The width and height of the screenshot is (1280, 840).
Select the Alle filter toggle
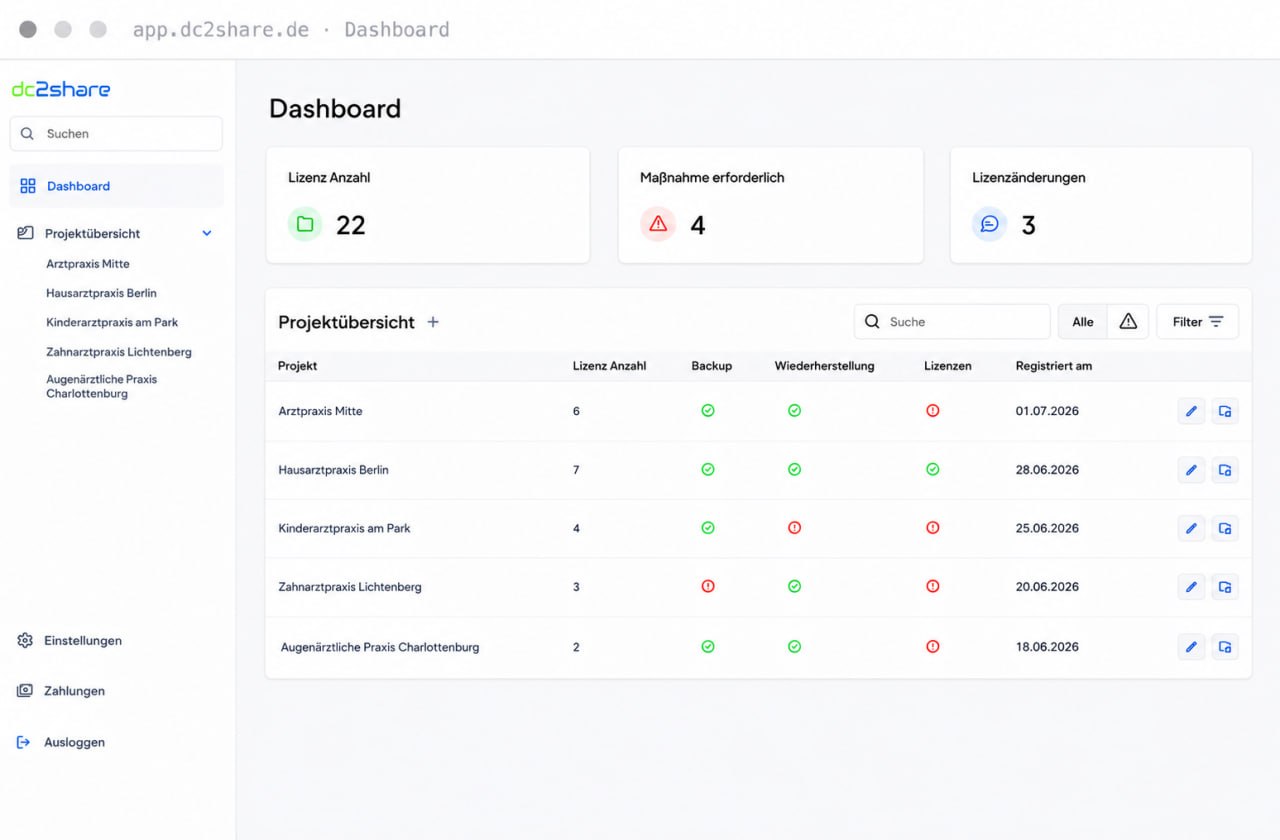coord(1083,322)
